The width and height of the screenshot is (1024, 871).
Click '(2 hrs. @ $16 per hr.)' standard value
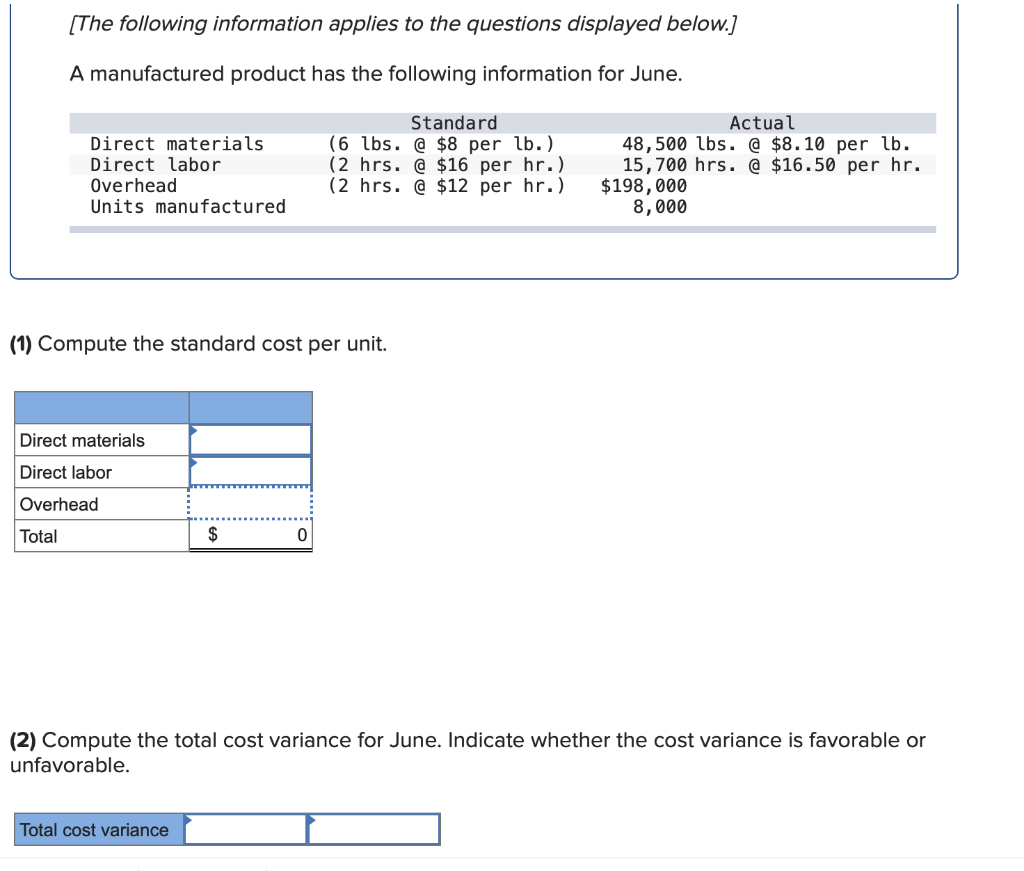pyautogui.click(x=446, y=165)
